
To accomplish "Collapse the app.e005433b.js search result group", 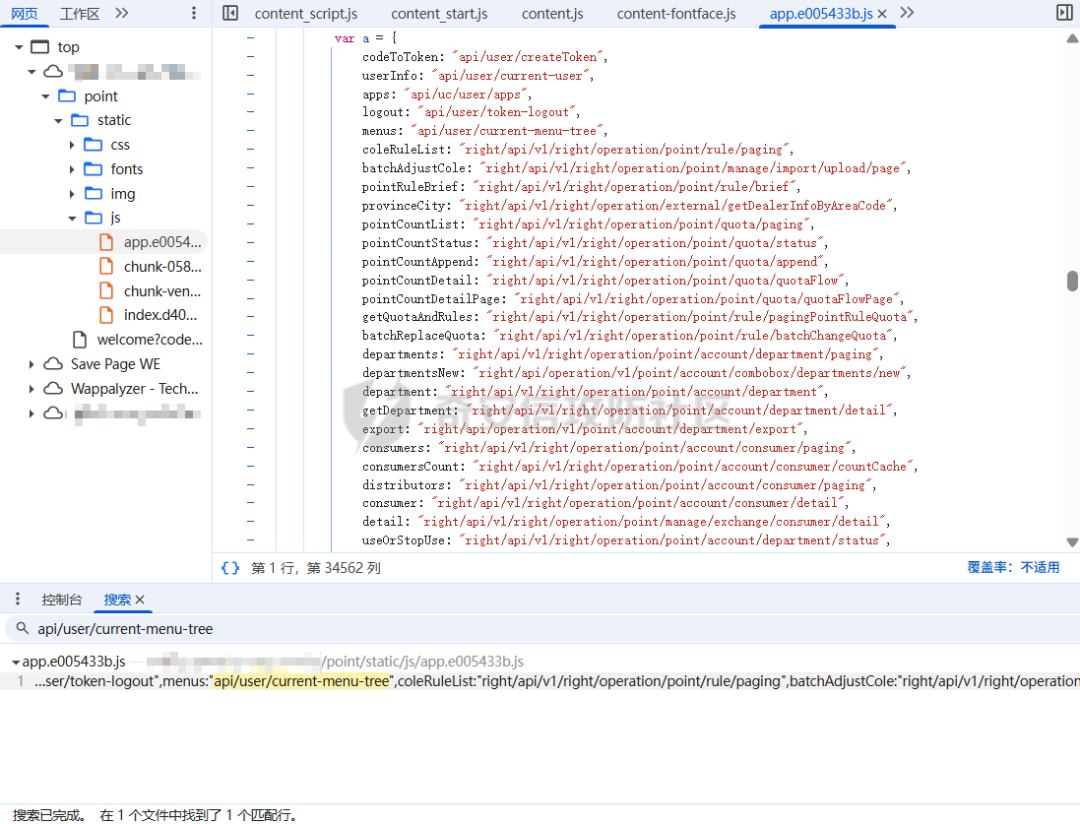I will point(15,662).
